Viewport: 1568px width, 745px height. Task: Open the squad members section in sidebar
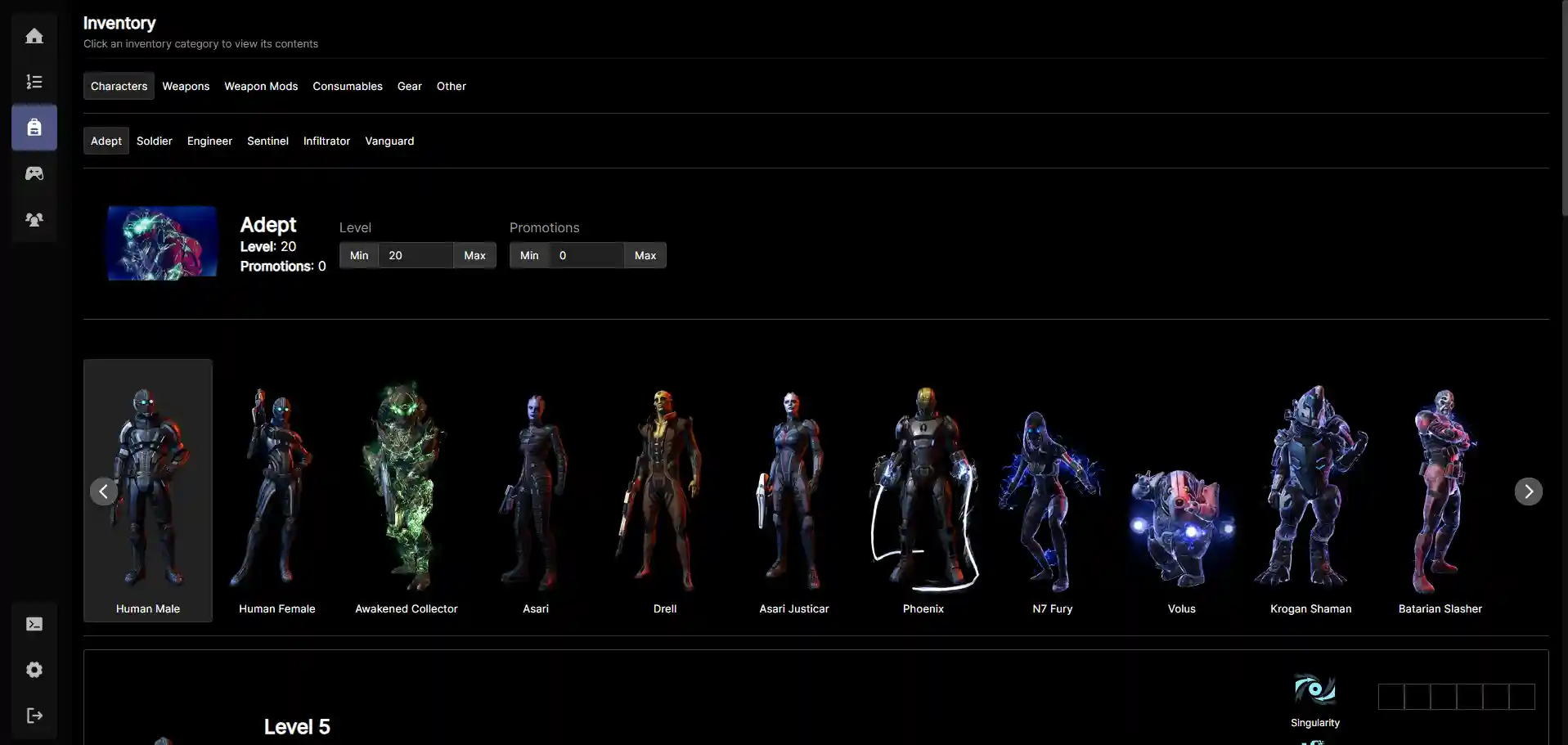pyautogui.click(x=34, y=219)
